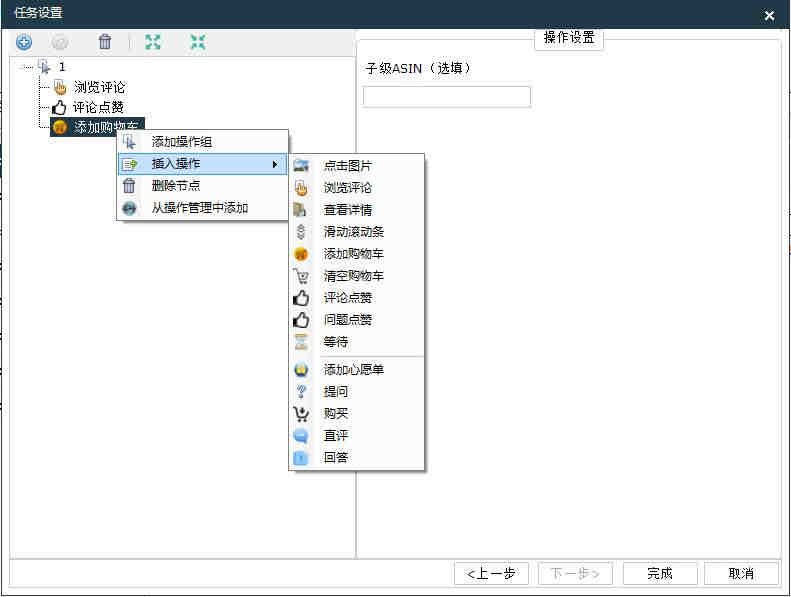The width and height of the screenshot is (791, 597).
Task: Click the question mark icon beside 提问
Action: click(301, 391)
